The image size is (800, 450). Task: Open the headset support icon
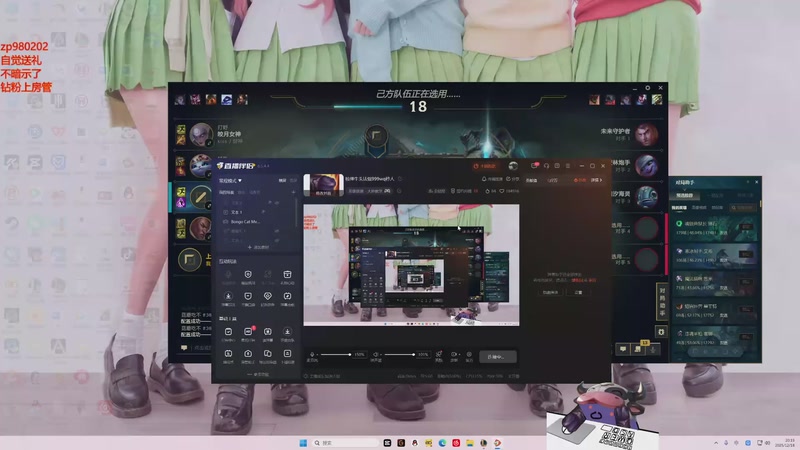[546, 166]
